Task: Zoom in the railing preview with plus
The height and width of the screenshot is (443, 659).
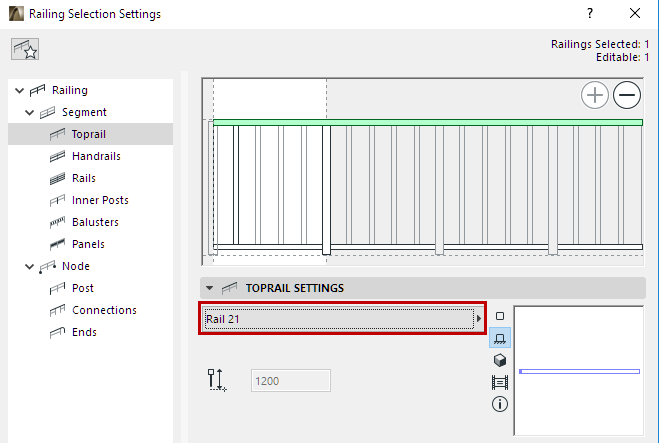Action: (595, 95)
